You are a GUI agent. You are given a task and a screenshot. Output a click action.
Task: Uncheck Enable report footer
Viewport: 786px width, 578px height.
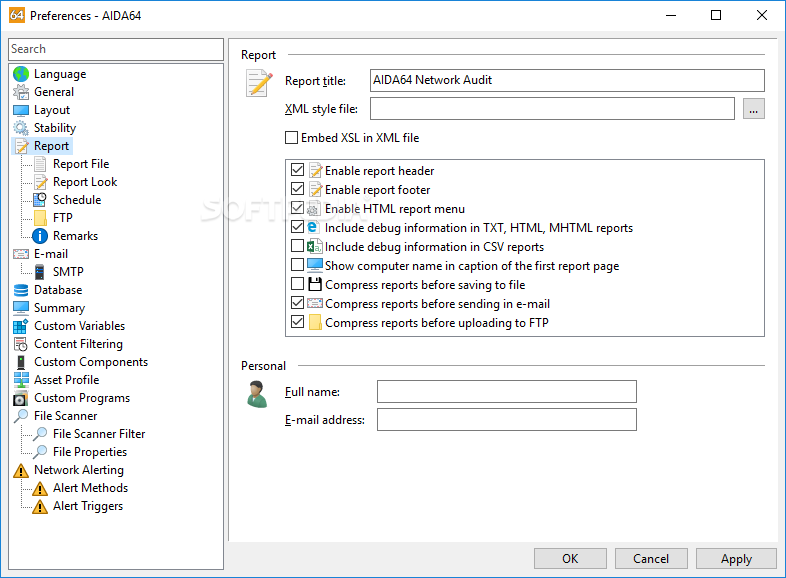point(297,188)
